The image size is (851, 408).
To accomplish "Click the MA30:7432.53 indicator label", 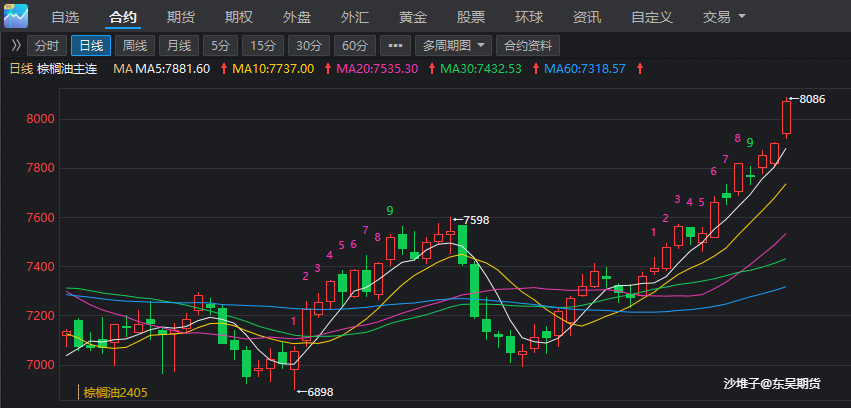I will pyautogui.click(x=481, y=69).
